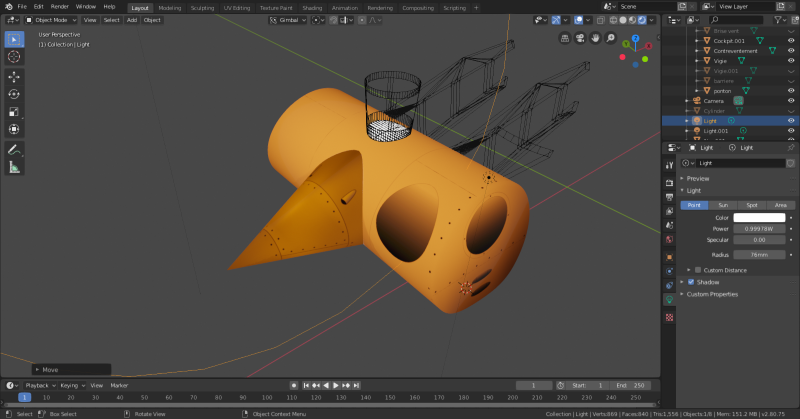
Task: Open the Render menu
Action: (61, 7)
